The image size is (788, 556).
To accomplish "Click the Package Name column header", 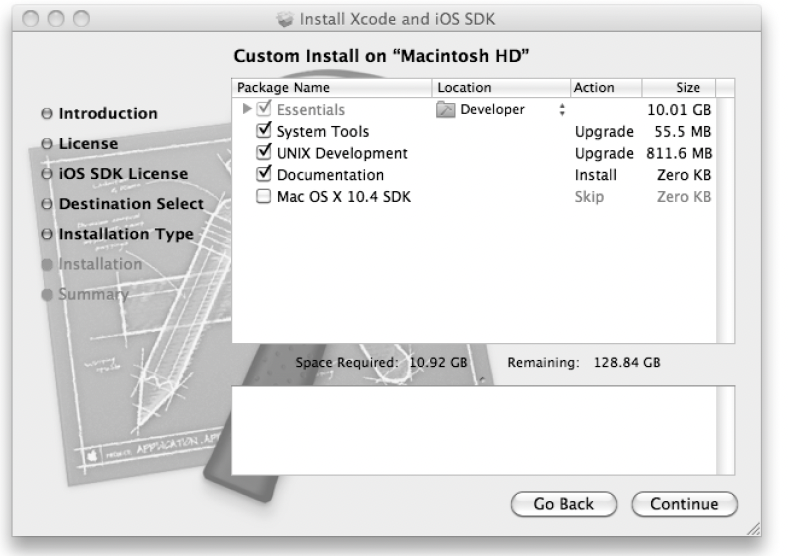I will [332, 87].
